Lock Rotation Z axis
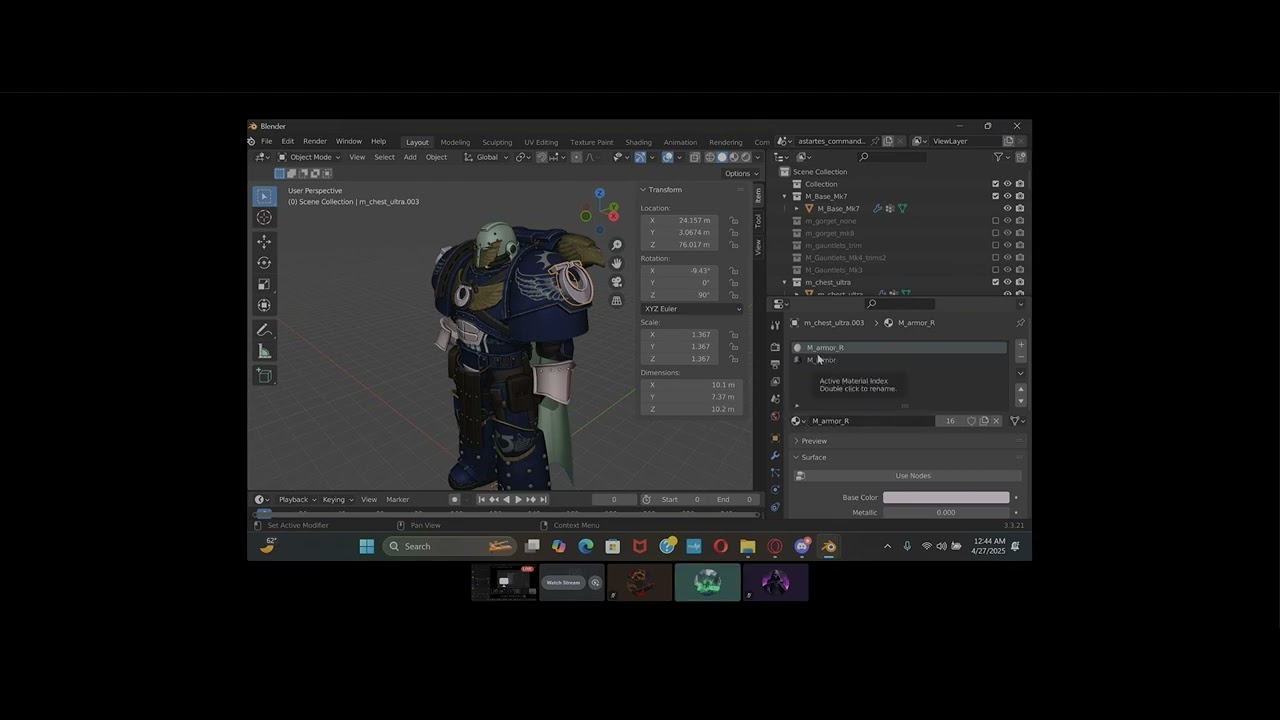The width and height of the screenshot is (1280, 720). tap(734, 295)
